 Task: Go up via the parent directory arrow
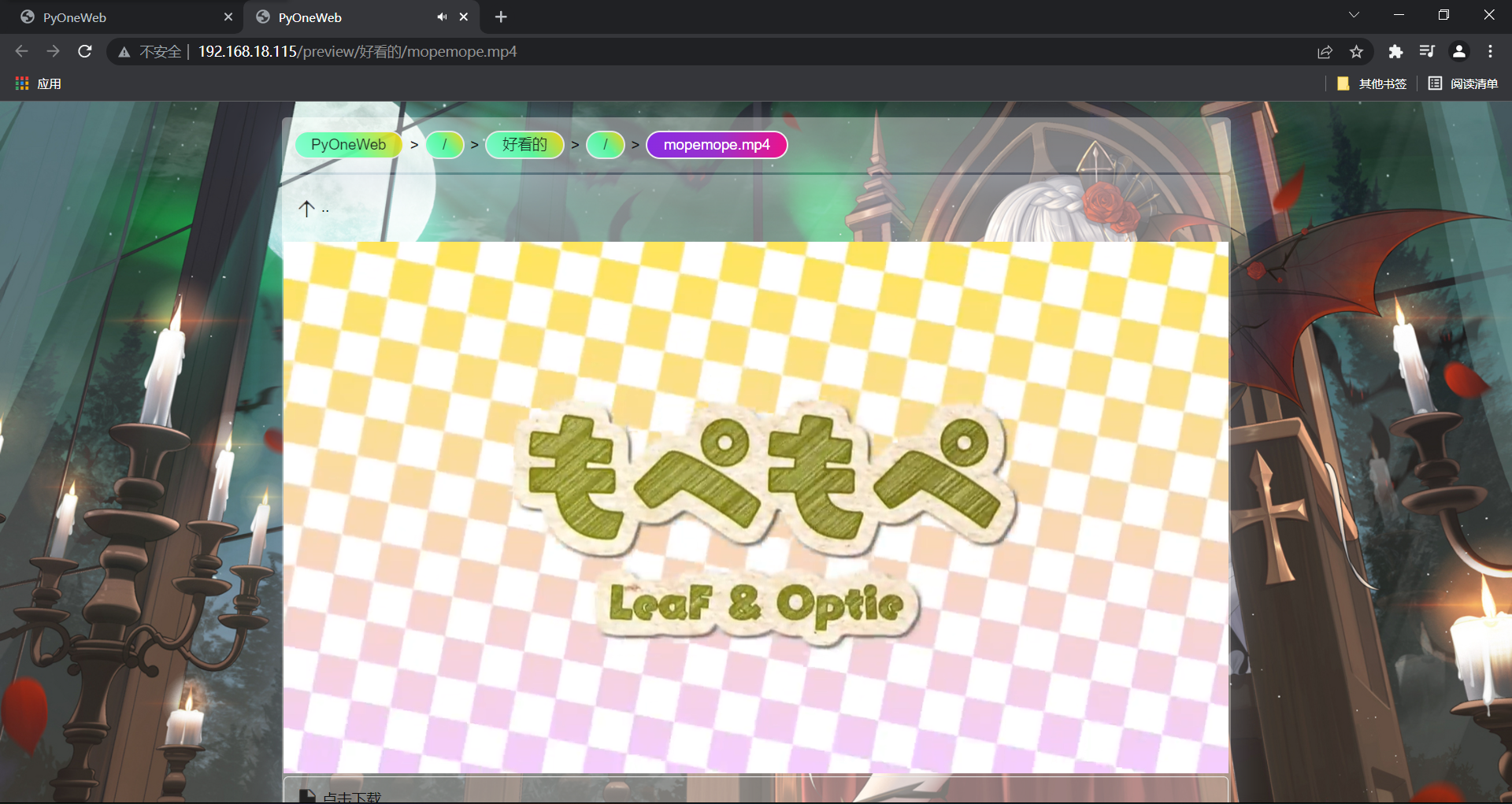coord(307,209)
